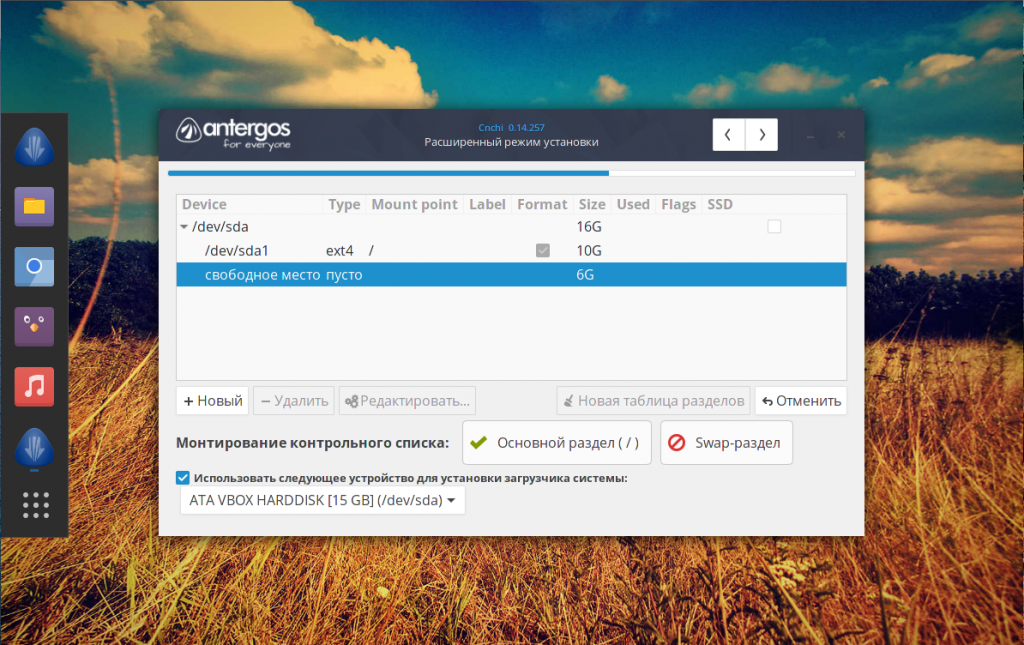Toggle the SSD checkbox for /dev/sda
The width and height of the screenshot is (1024, 645).
(x=774, y=227)
